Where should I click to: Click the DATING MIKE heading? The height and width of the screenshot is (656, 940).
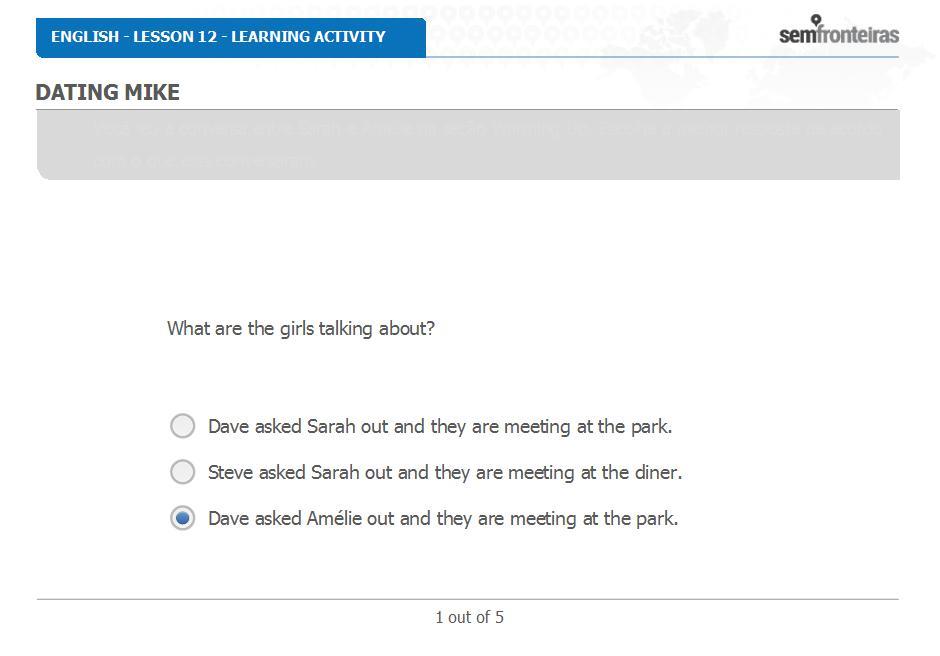click(x=108, y=92)
